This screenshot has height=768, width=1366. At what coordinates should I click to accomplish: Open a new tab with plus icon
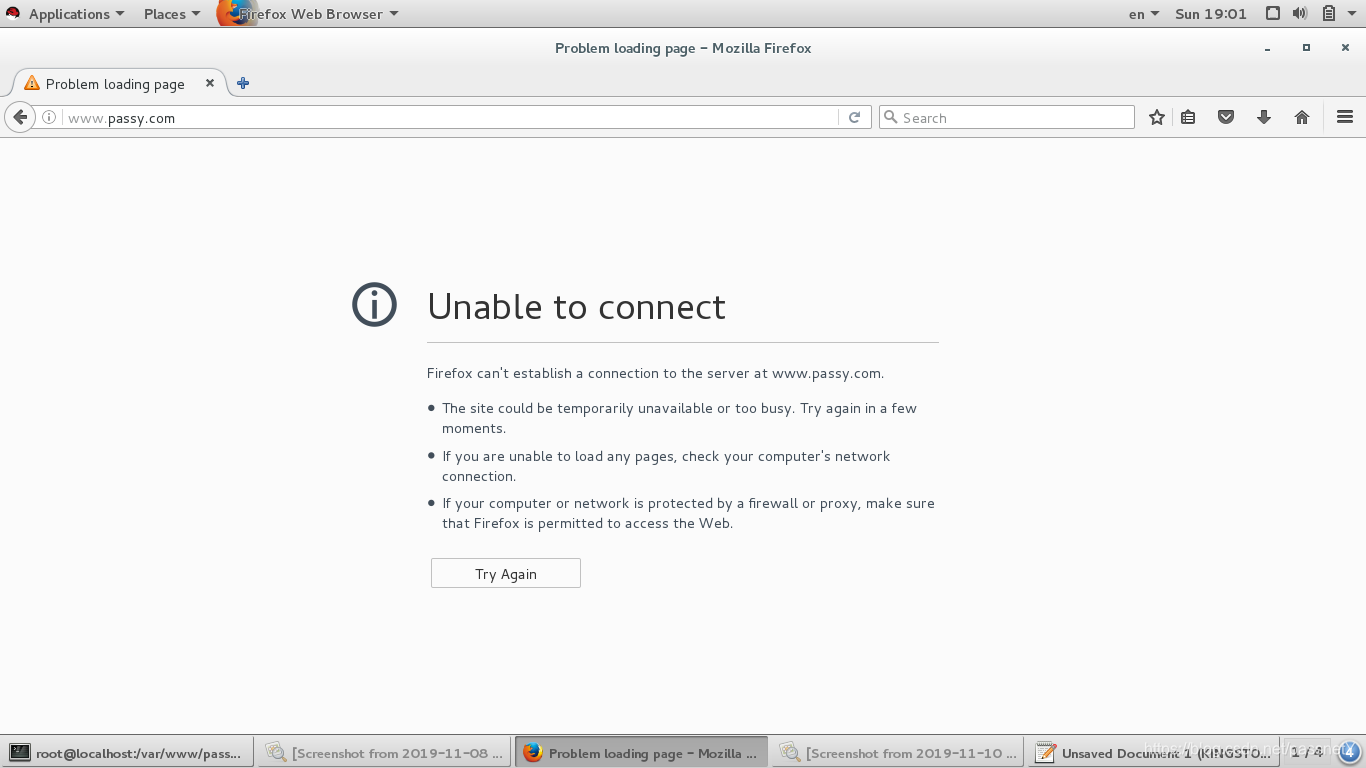(243, 83)
